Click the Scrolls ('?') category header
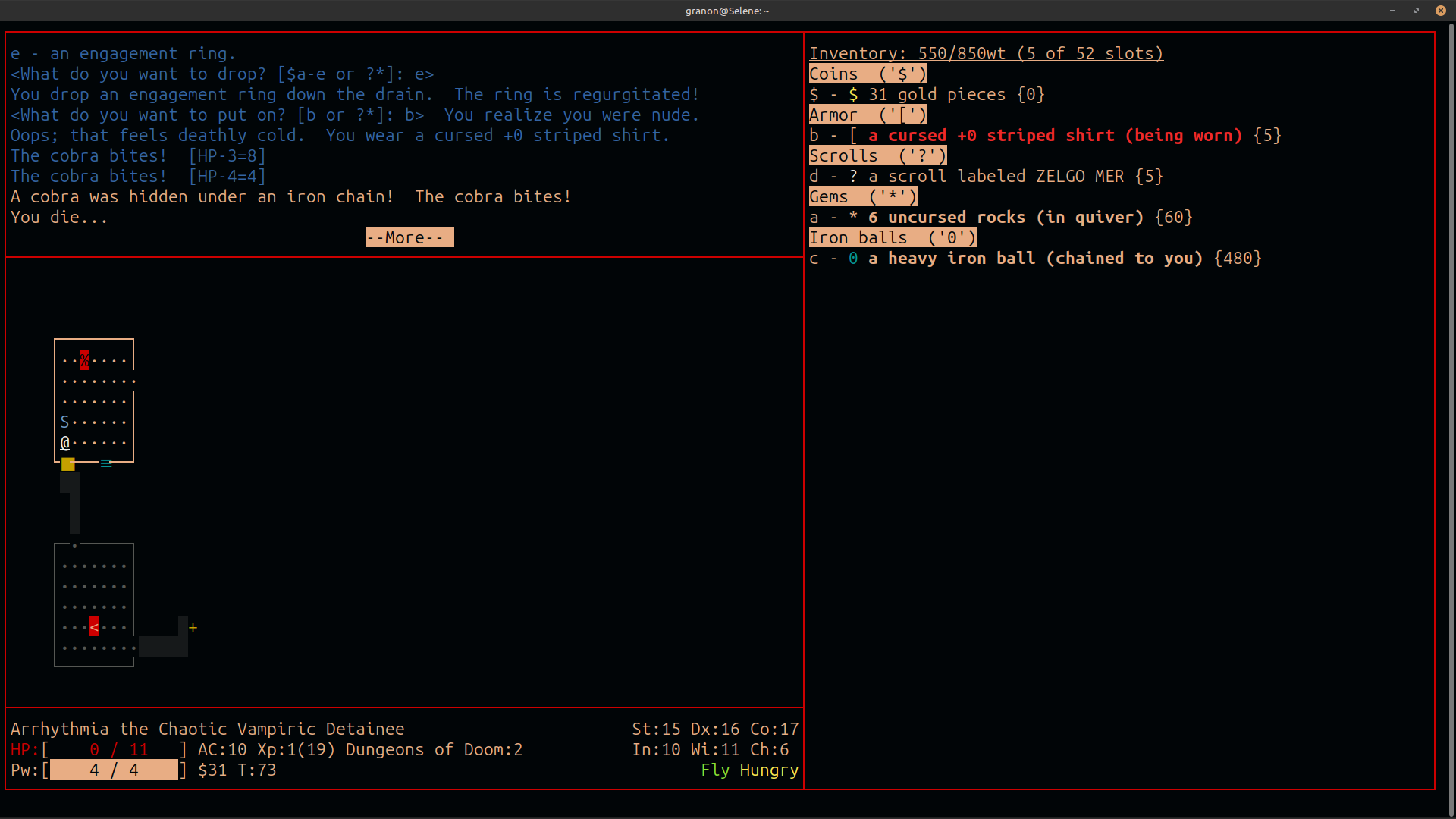This screenshot has height=819, width=1456. [x=878, y=155]
